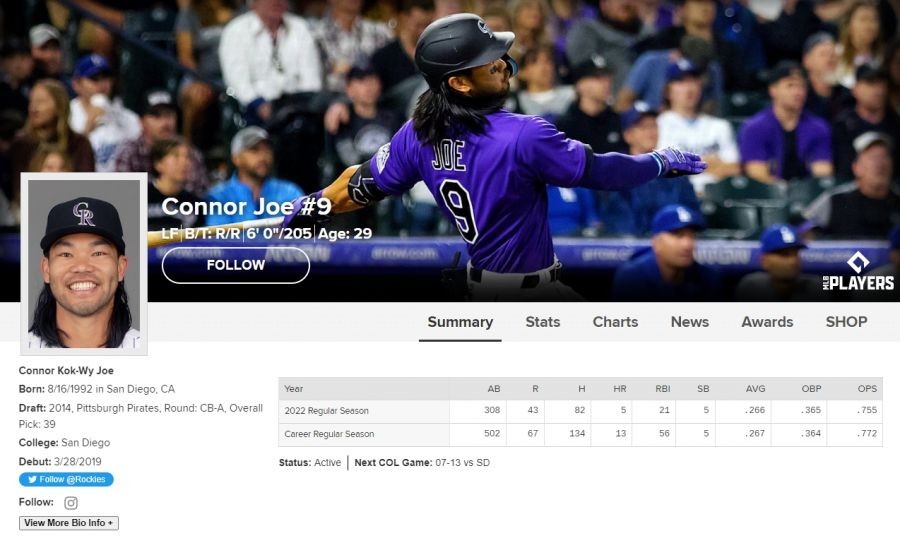Screen dimensions: 900x543
Task: Select the Career Regular Season row label
Action: [329, 434]
